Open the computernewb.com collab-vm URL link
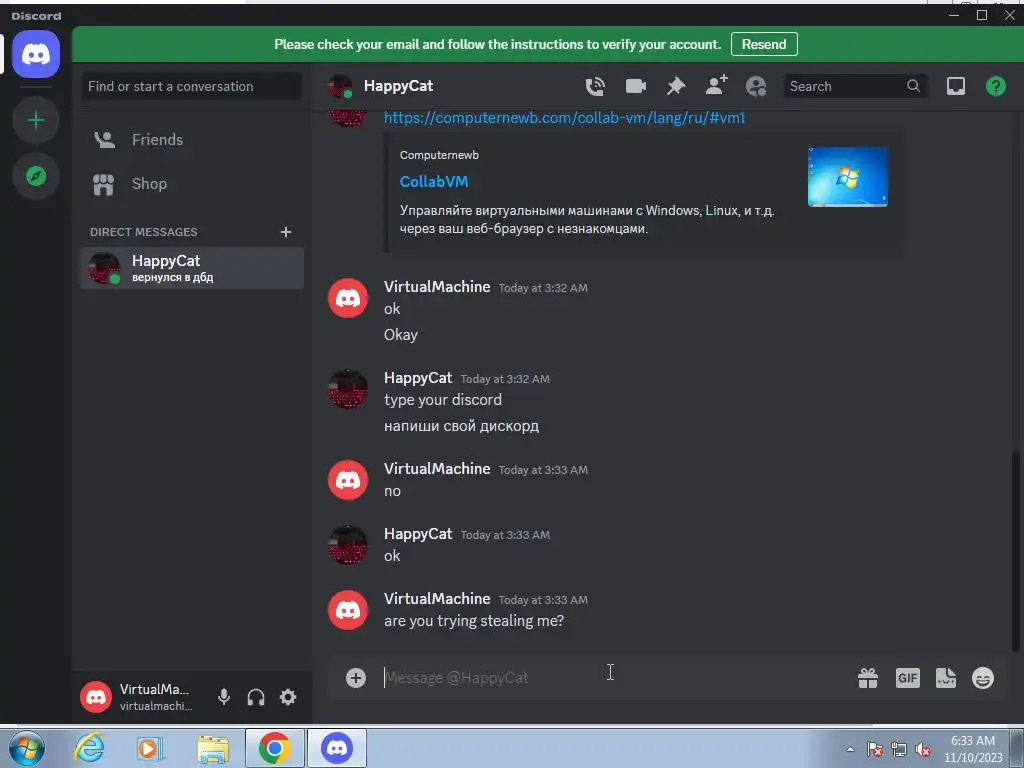Image resolution: width=1024 pixels, height=768 pixels. click(x=564, y=118)
